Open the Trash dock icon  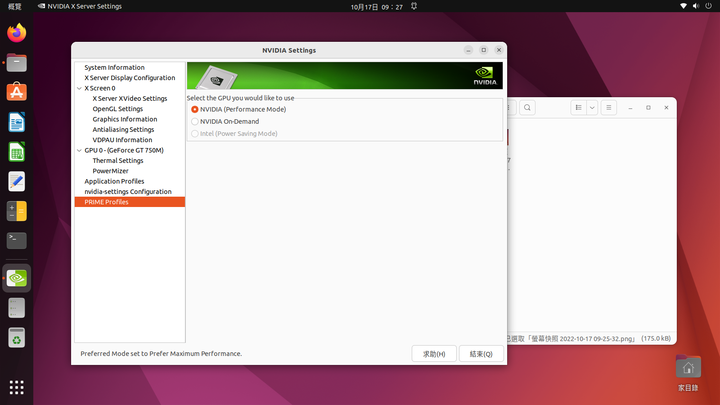tap(17, 338)
